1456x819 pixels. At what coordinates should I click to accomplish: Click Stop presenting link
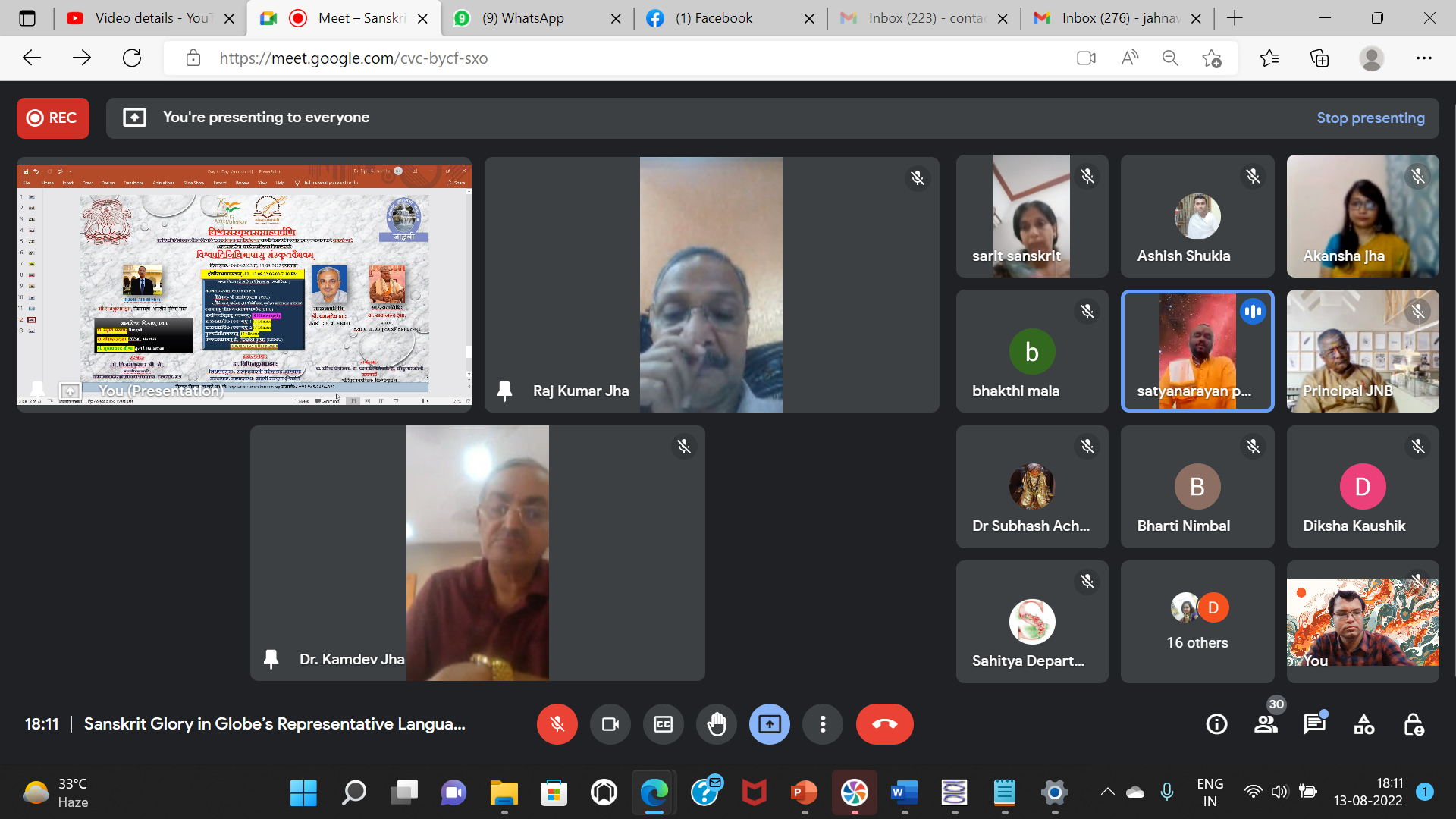click(1370, 118)
